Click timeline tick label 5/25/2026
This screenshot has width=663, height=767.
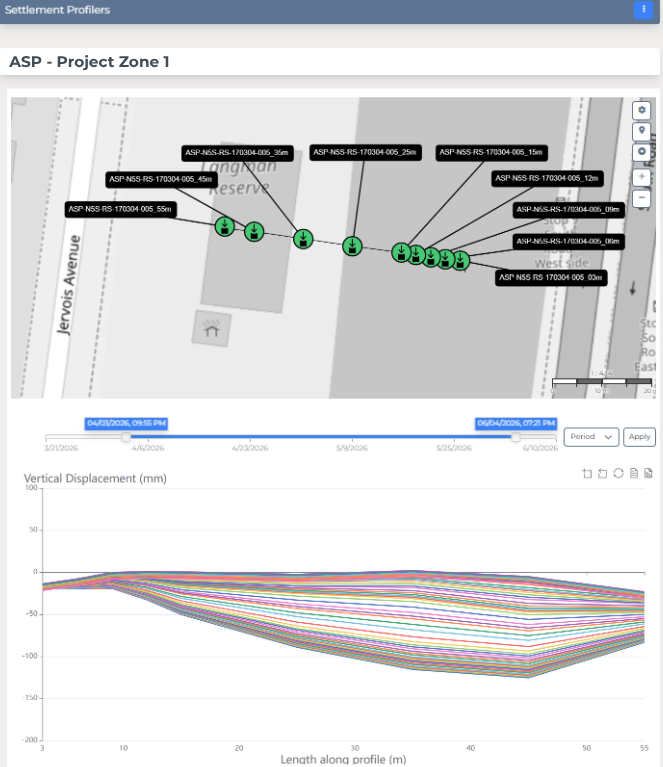click(454, 448)
